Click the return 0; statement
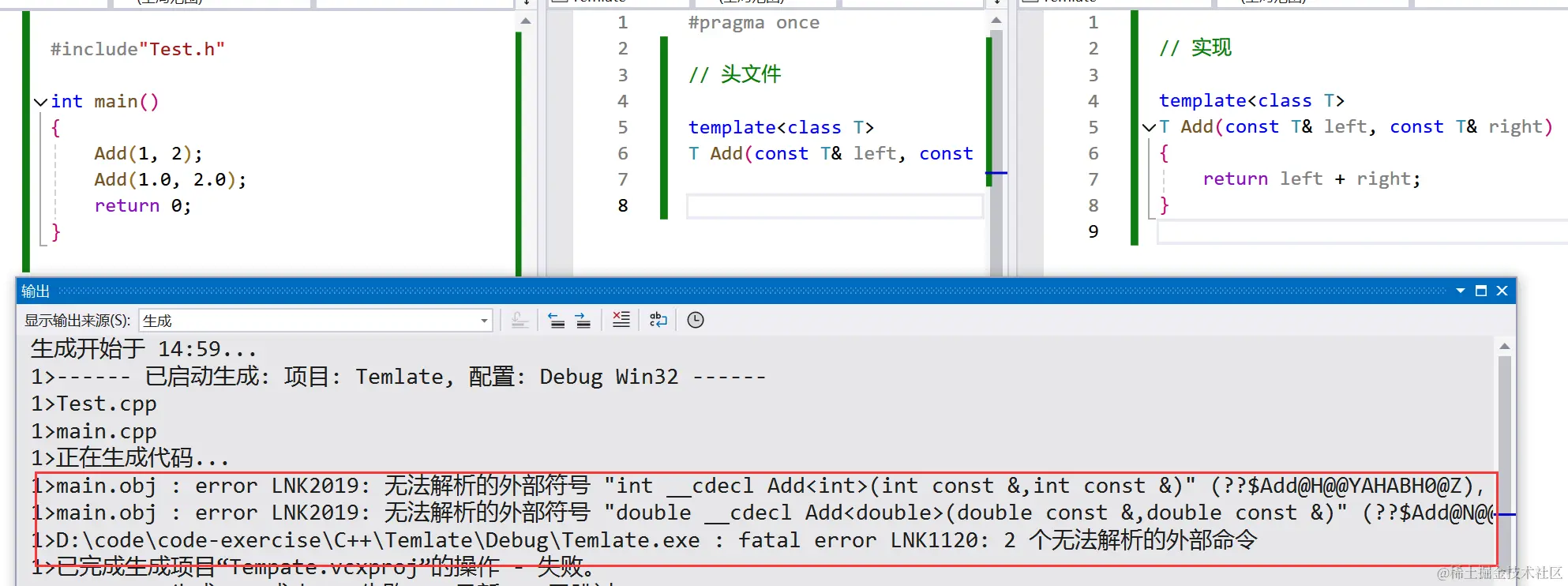 pyautogui.click(x=143, y=205)
